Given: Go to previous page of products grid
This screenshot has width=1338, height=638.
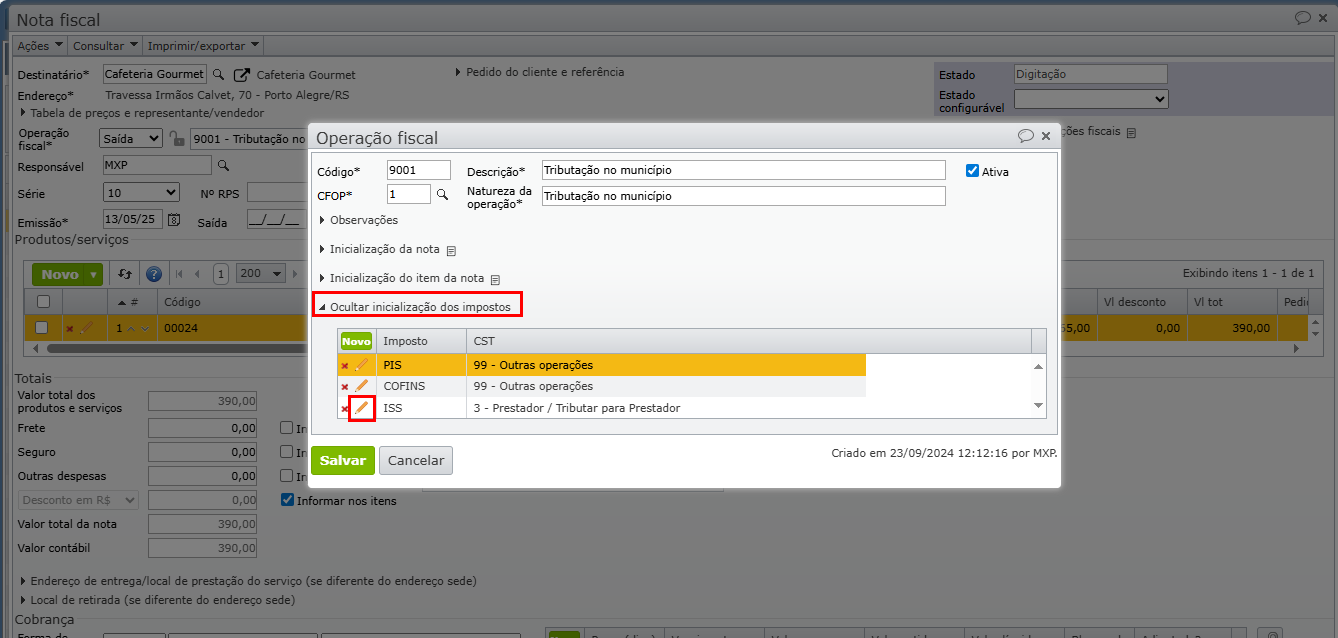Looking at the screenshot, I should (197, 274).
